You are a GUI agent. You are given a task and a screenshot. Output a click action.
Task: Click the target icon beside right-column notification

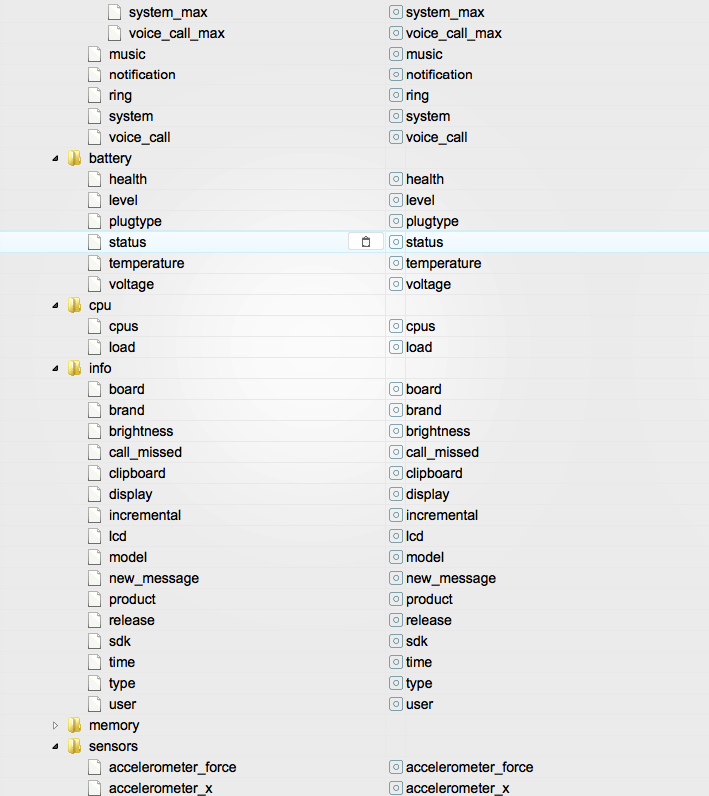(396, 75)
